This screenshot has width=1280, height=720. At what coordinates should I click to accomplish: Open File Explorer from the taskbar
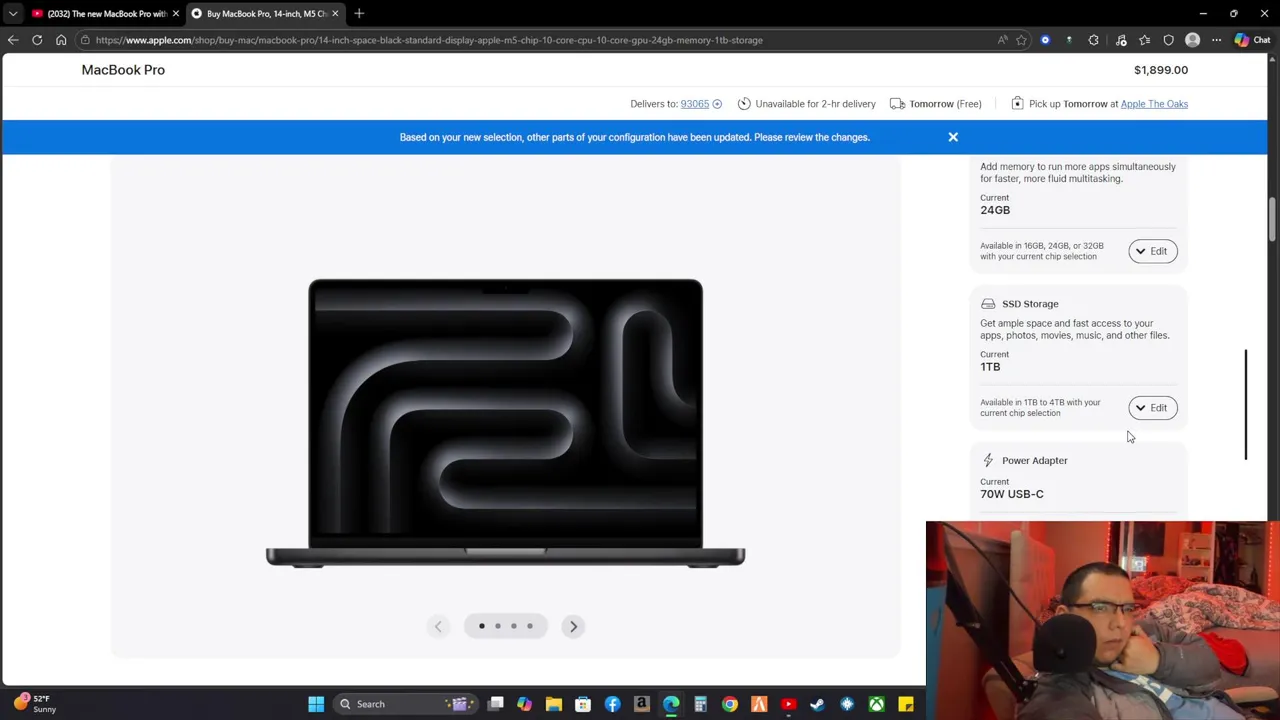pyautogui.click(x=554, y=704)
